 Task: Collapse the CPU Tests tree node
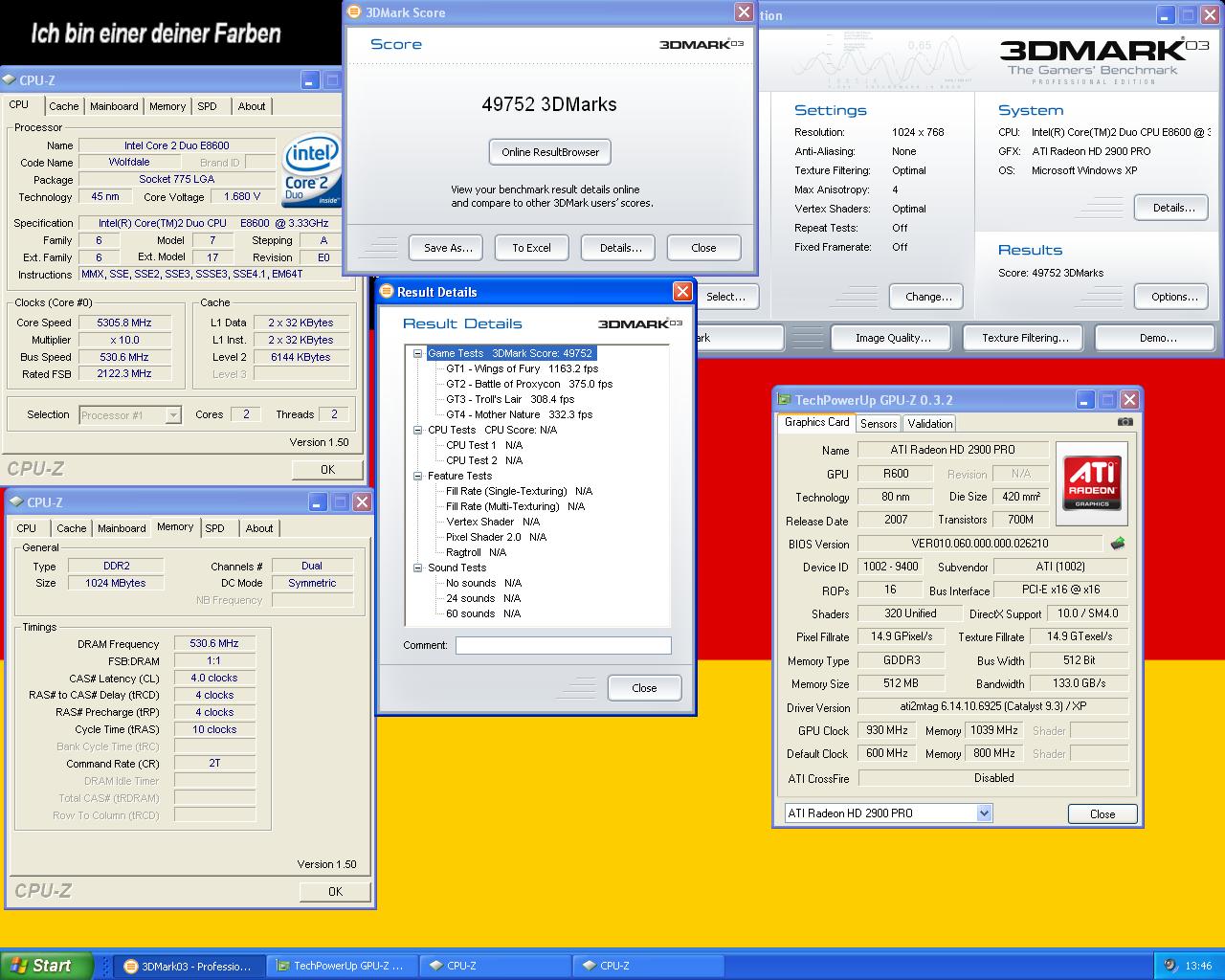[418, 430]
